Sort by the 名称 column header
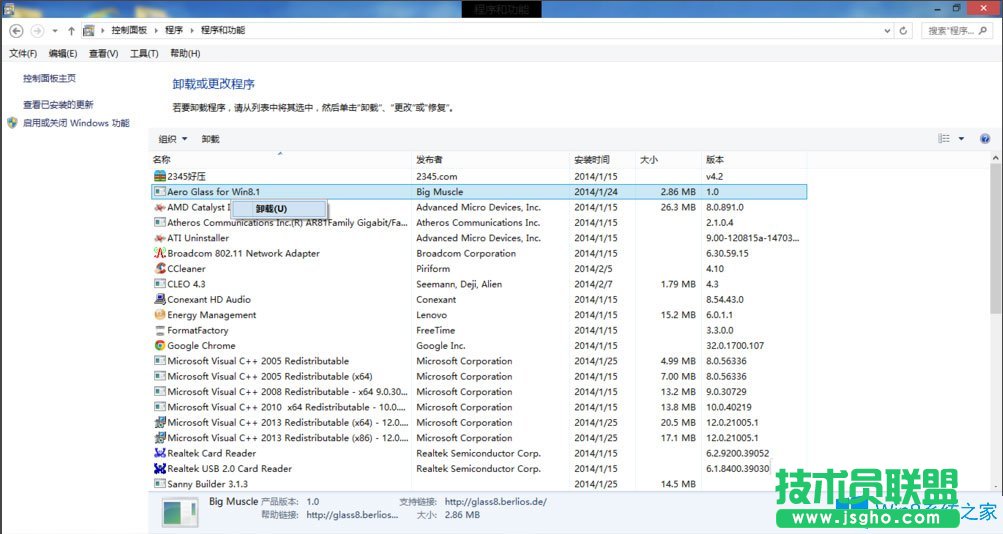 pyautogui.click(x=280, y=159)
